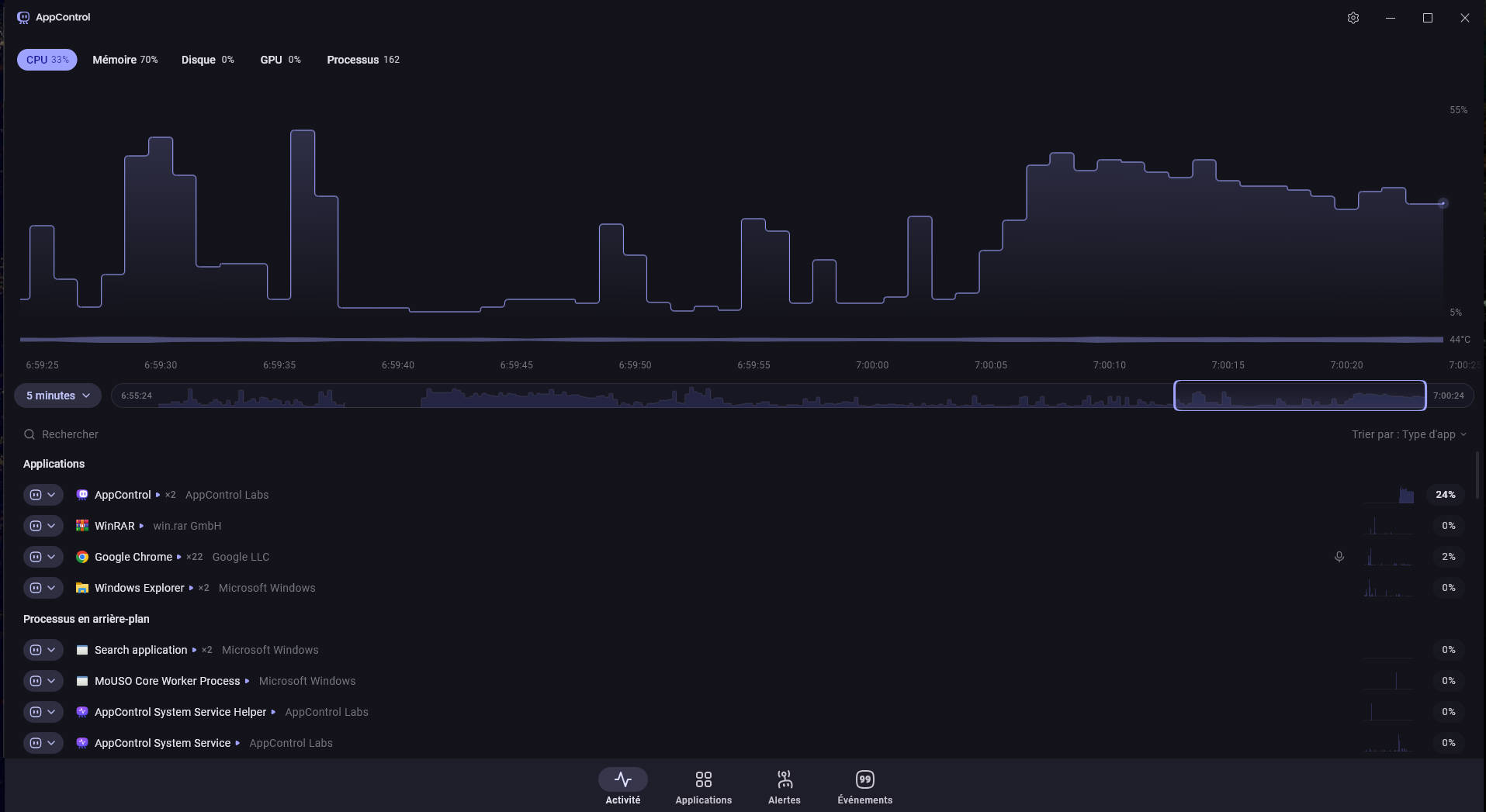Screen dimensions: 1486x812
Task: Click the Windows Explorer folder icon
Action: pos(82,588)
